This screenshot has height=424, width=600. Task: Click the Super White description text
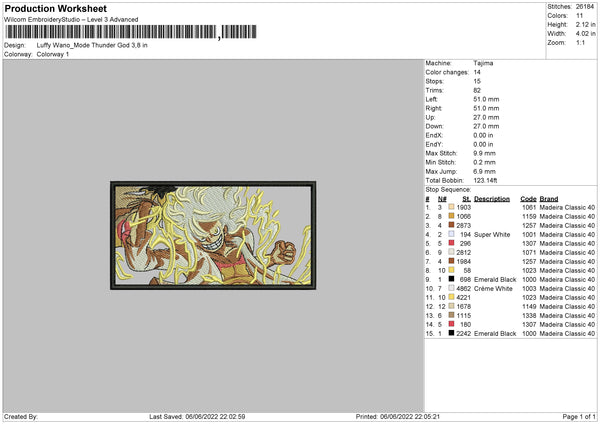click(x=492, y=235)
